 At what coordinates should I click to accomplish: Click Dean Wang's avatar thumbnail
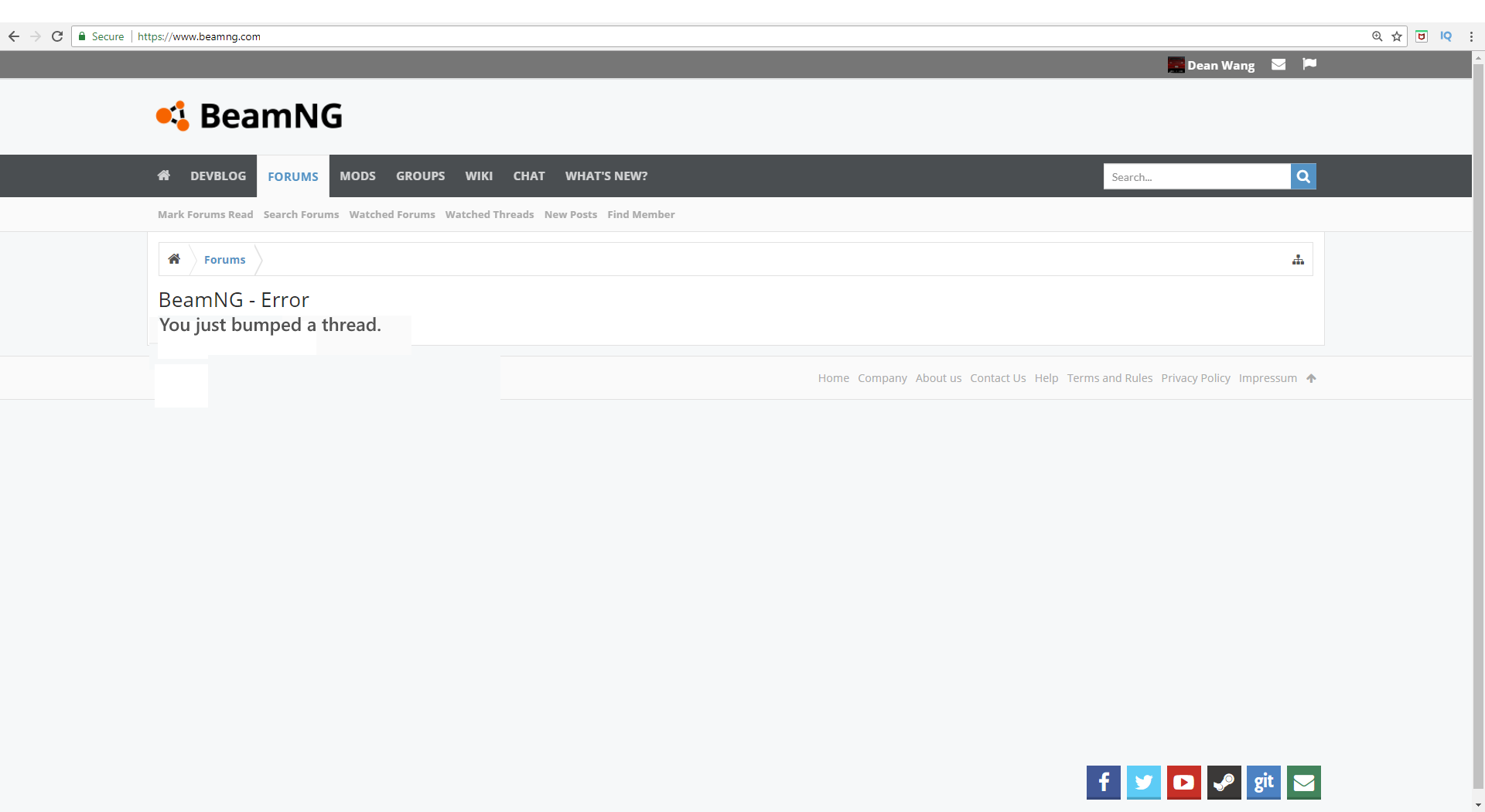[x=1176, y=65]
